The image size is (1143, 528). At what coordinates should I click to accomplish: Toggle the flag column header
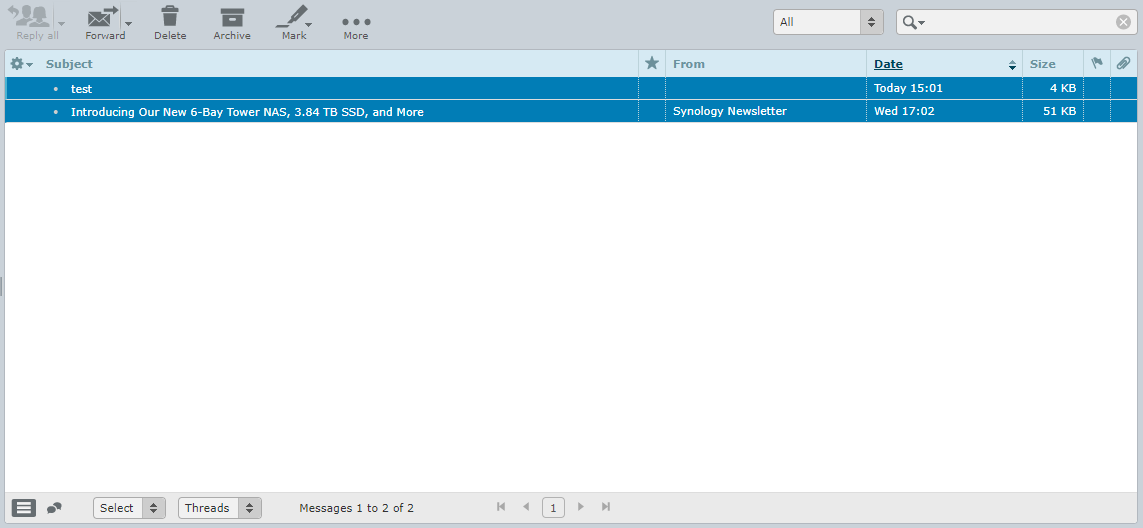pos(1096,64)
